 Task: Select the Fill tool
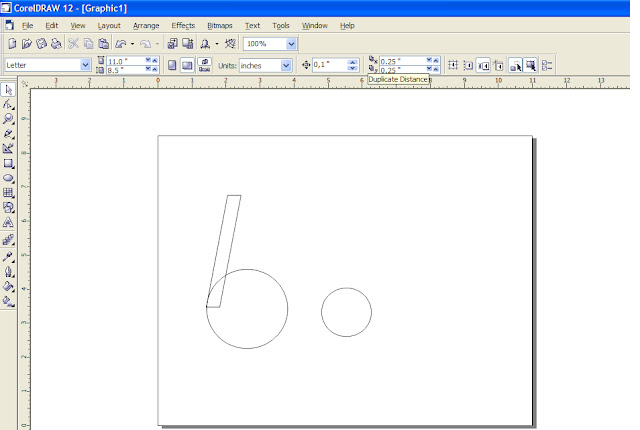[8, 286]
